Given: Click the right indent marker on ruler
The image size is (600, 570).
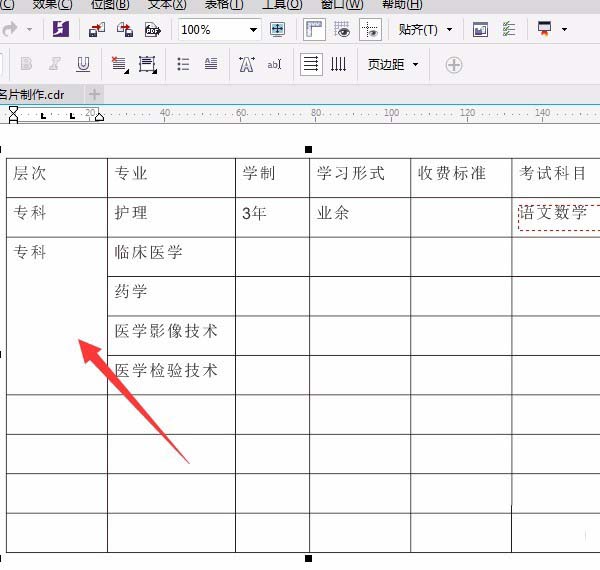Looking at the screenshot, I should click(x=99, y=116).
